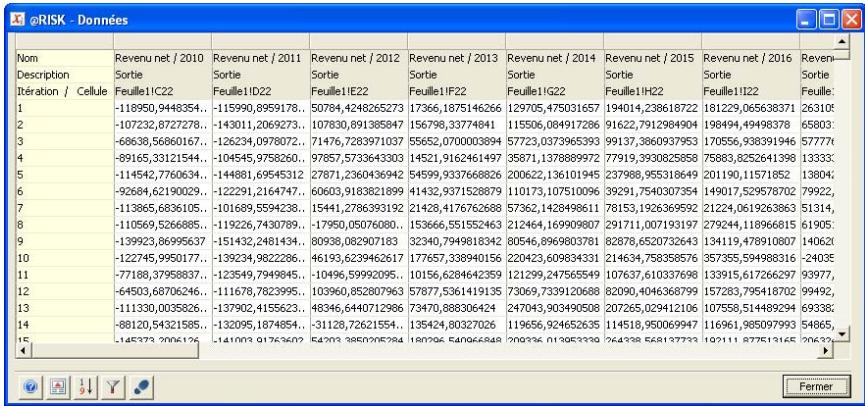Select the Revenu net / 2010 column header

pyautogui.click(x=160, y=58)
